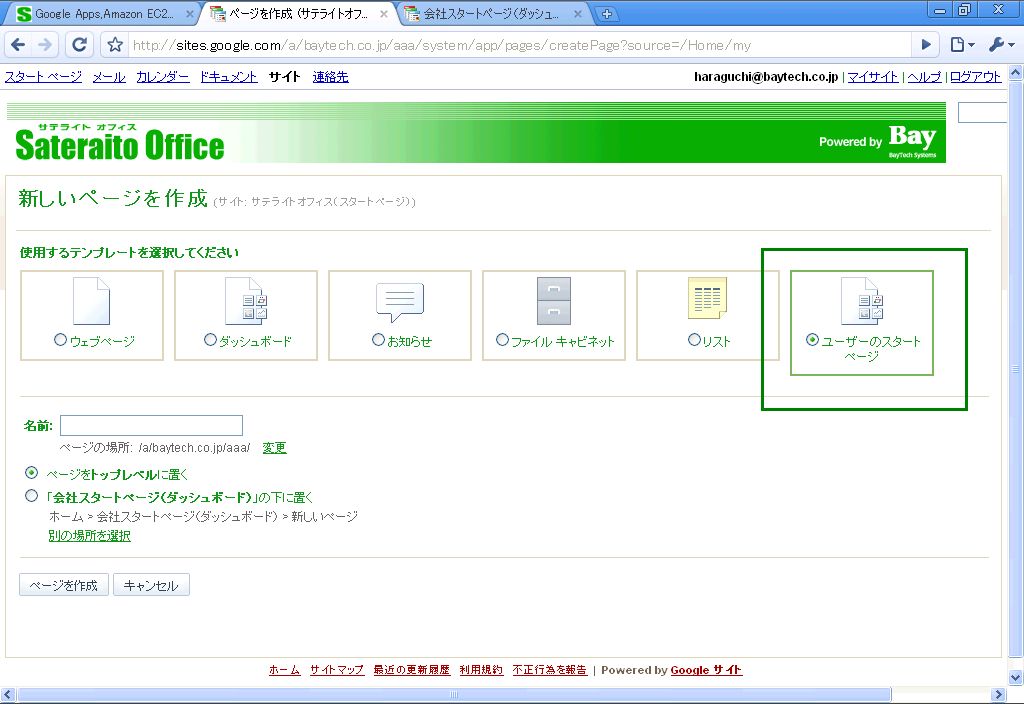Screen dimensions: 1024x704
Task: Click the リスト notepad template icon
Action: [x=707, y=298]
